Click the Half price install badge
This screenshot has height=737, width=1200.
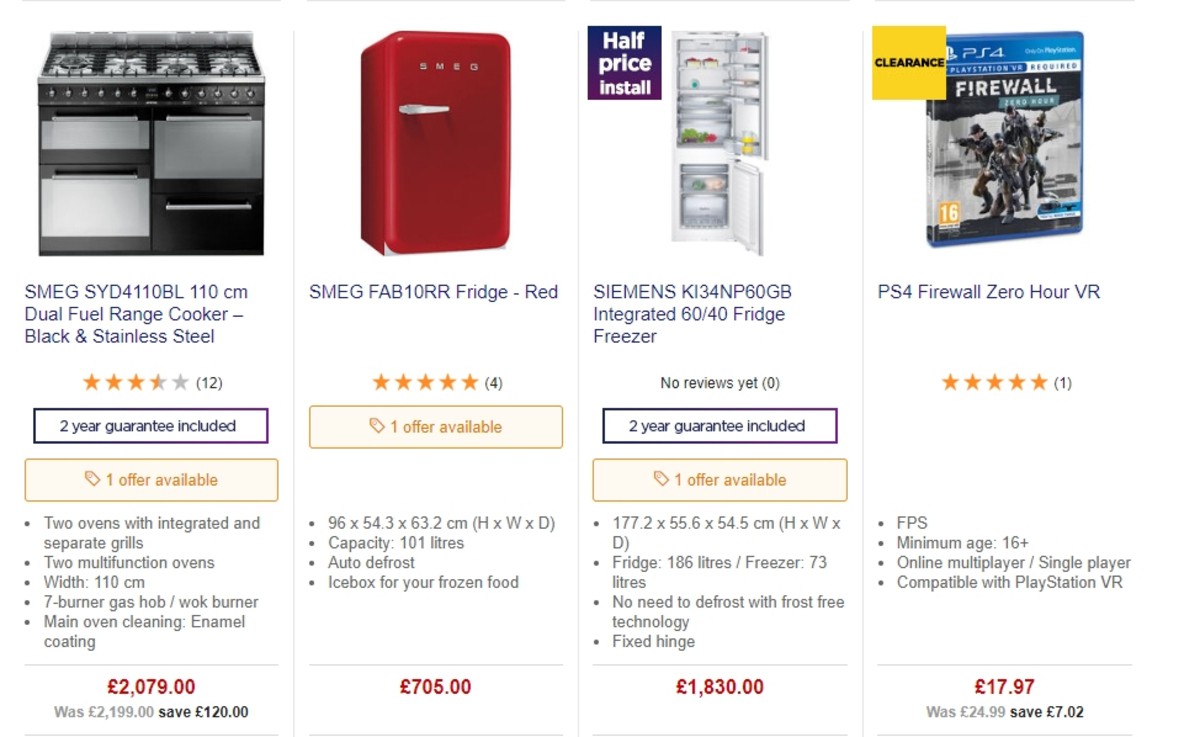click(x=624, y=62)
